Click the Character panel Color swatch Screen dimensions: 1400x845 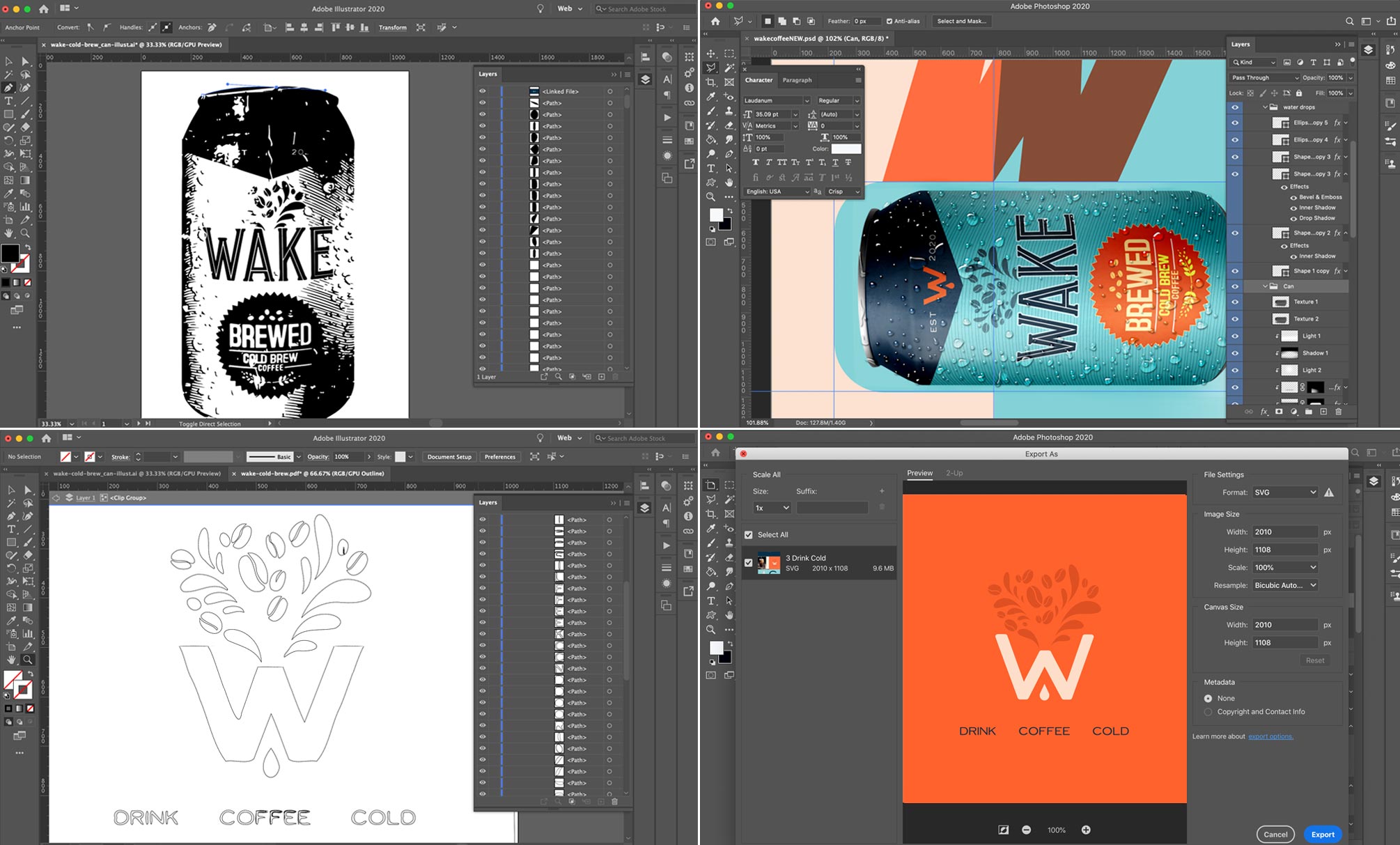click(x=846, y=149)
